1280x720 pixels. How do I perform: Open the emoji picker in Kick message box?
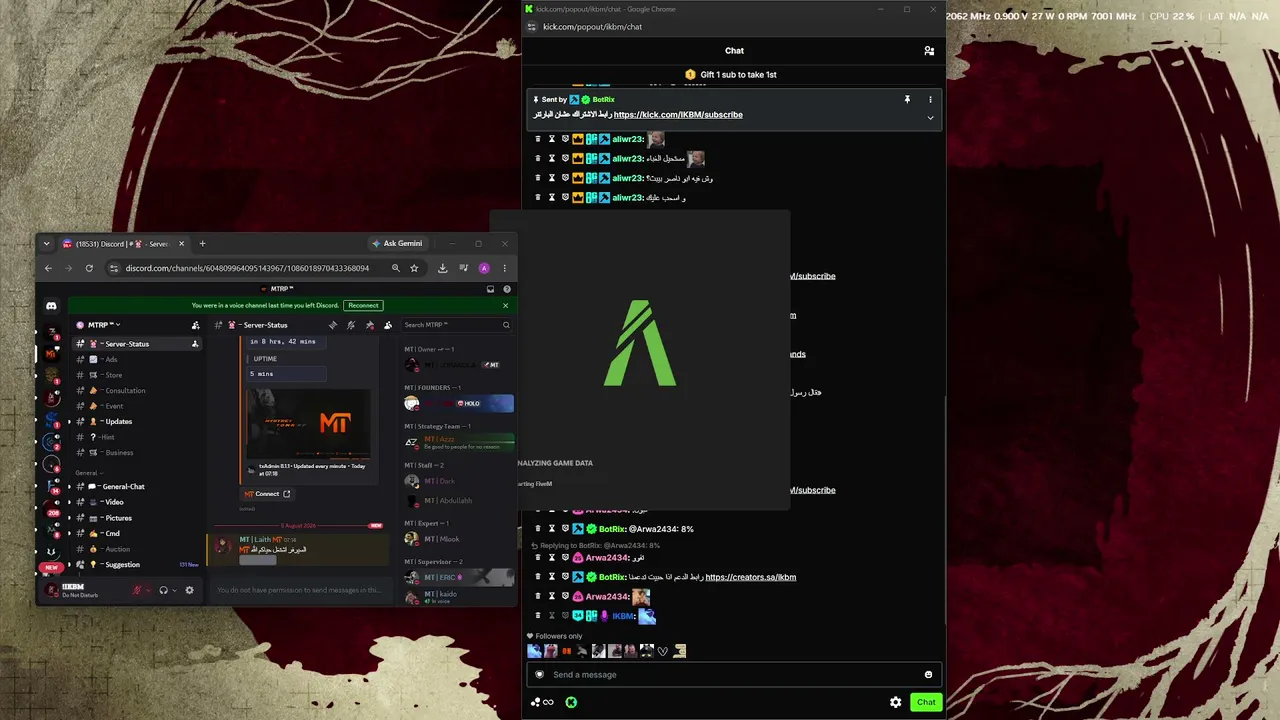[x=928, y=675]
